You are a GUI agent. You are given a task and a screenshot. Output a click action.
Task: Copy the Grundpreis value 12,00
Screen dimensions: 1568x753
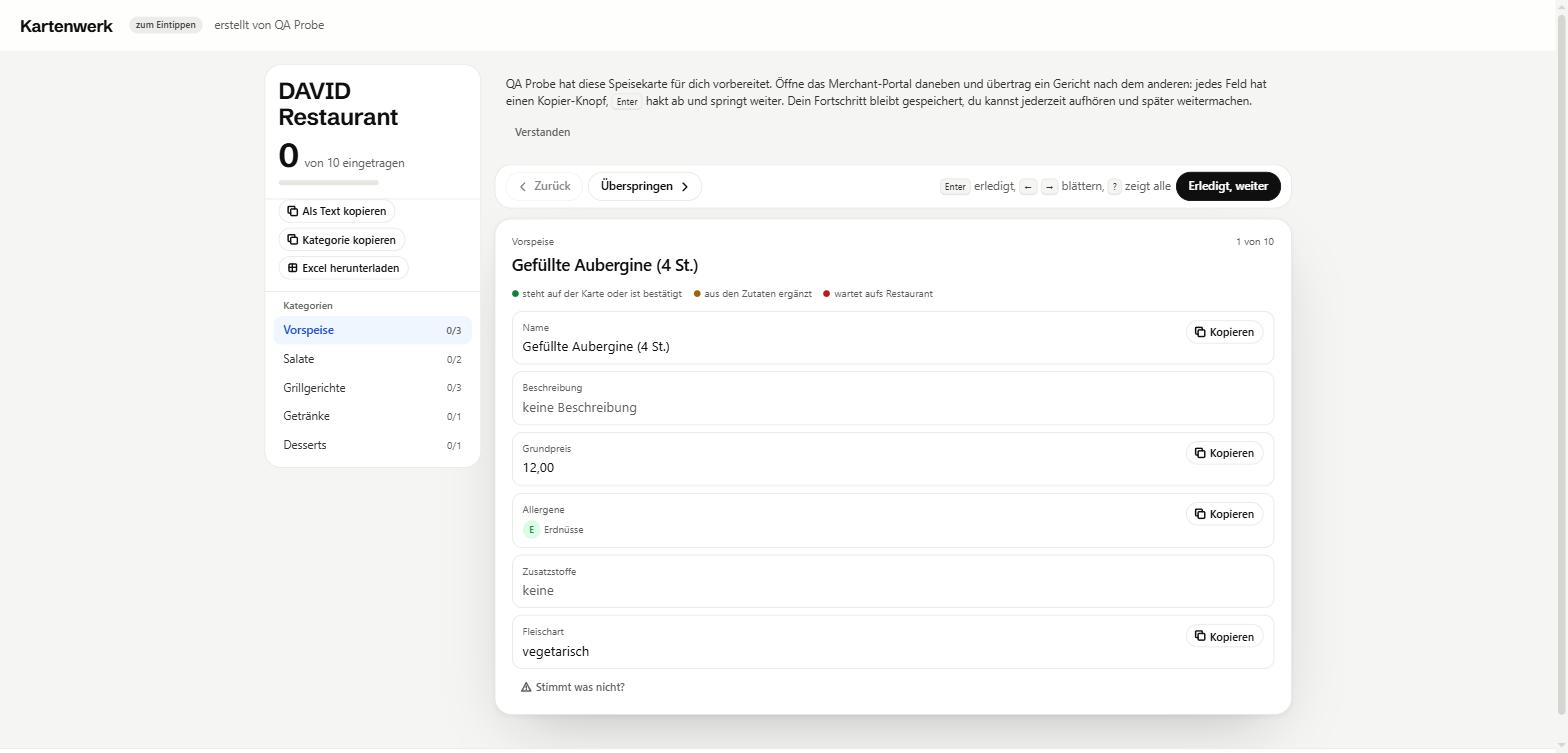pos(1224,453)
